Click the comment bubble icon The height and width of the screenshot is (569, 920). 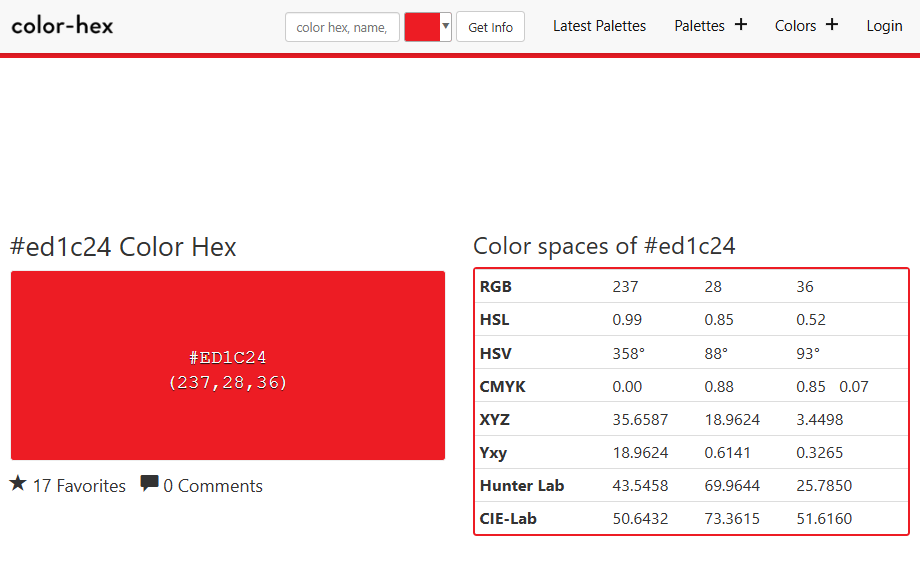[149, 484]
